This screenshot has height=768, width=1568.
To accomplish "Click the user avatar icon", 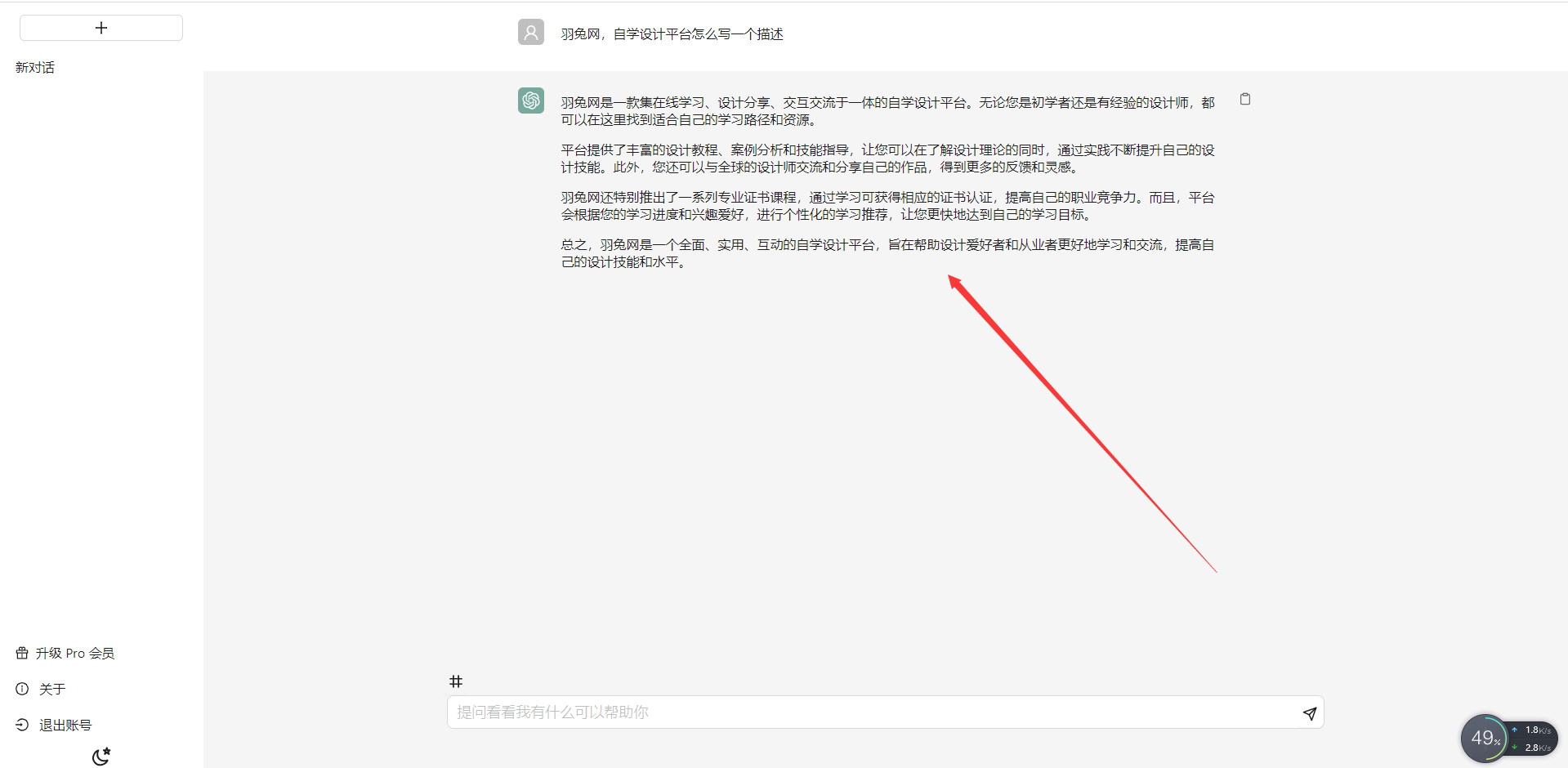I will point(531,32).
